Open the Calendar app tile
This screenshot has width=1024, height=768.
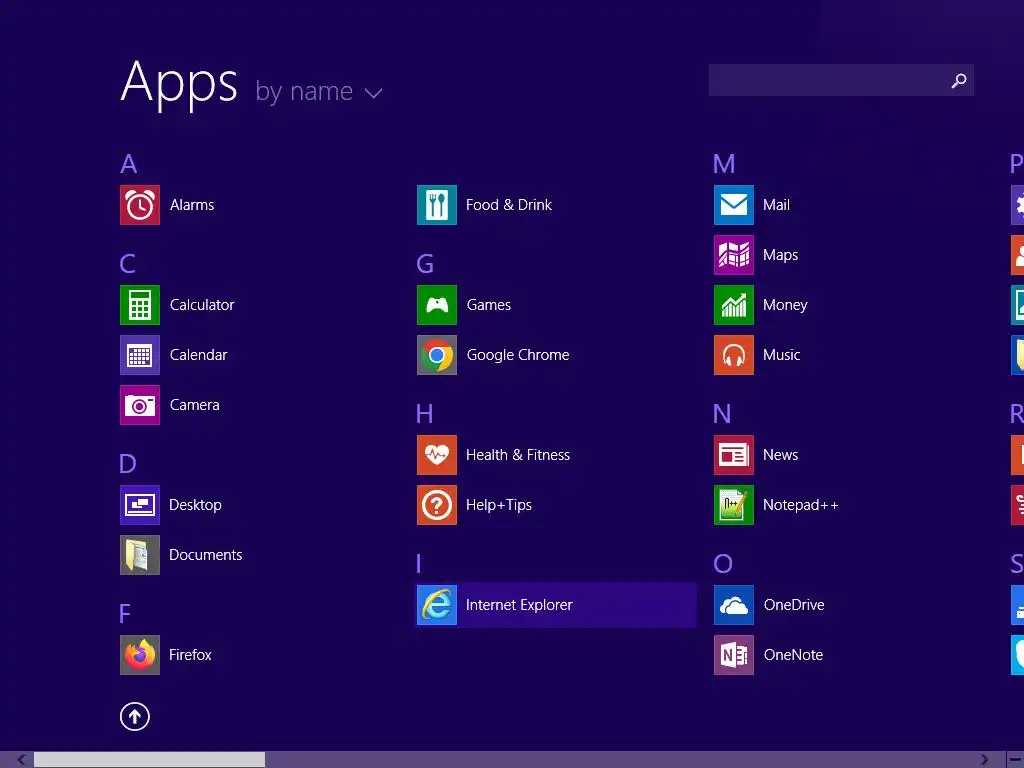pos(140,355)
